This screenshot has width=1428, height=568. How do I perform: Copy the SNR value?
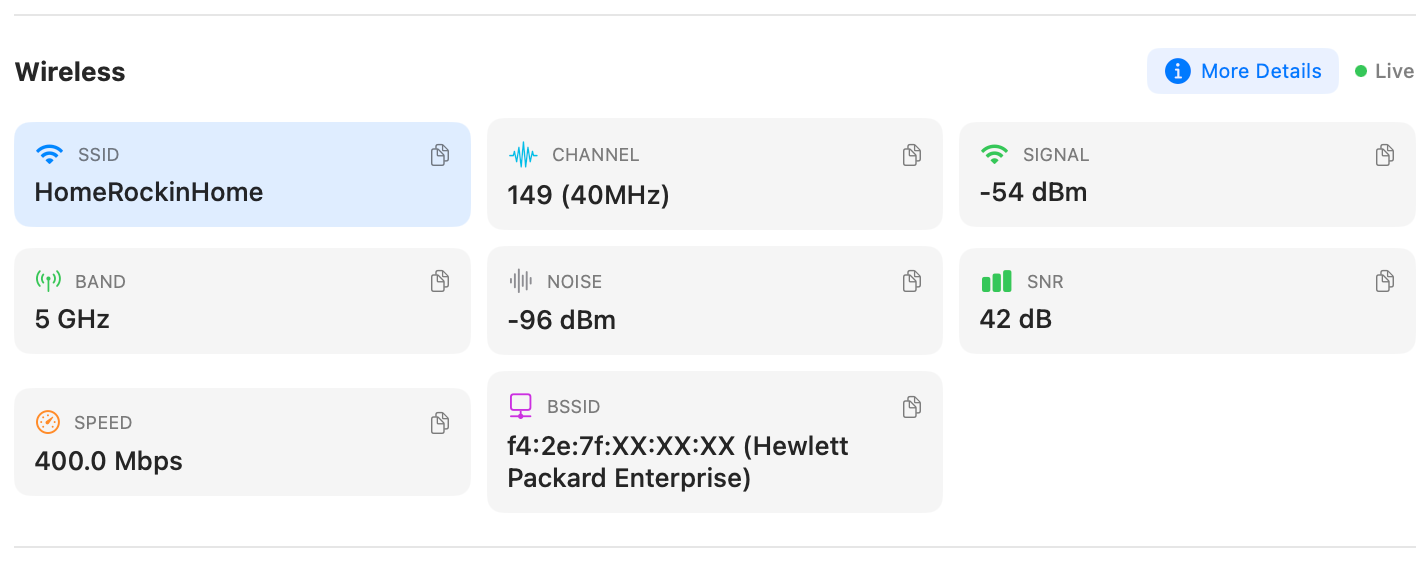(x=1385, y=281)
